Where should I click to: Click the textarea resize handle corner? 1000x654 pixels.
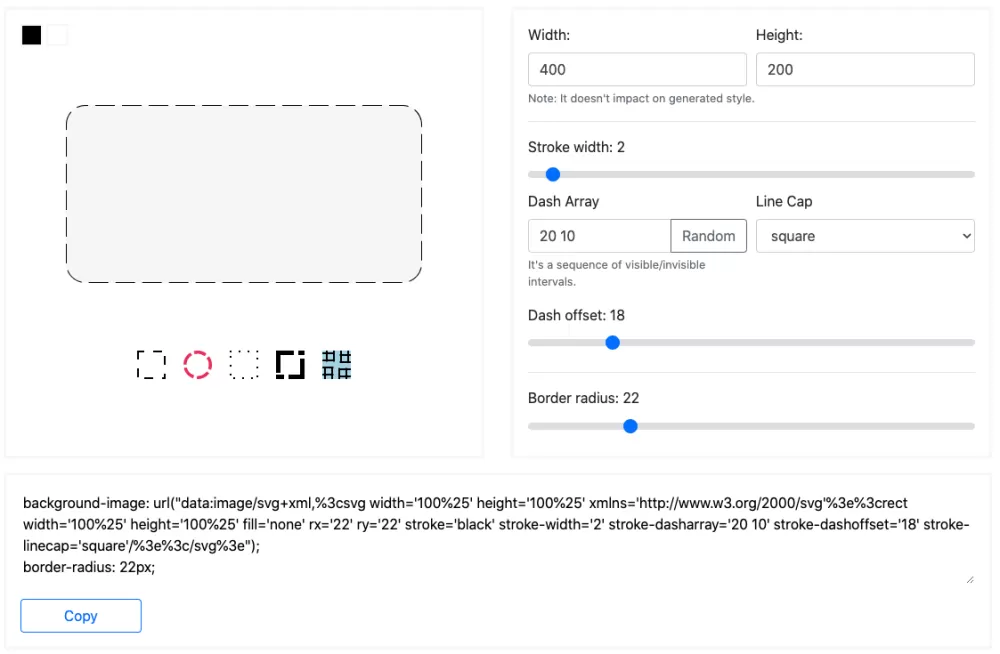[x=970, y=579]
